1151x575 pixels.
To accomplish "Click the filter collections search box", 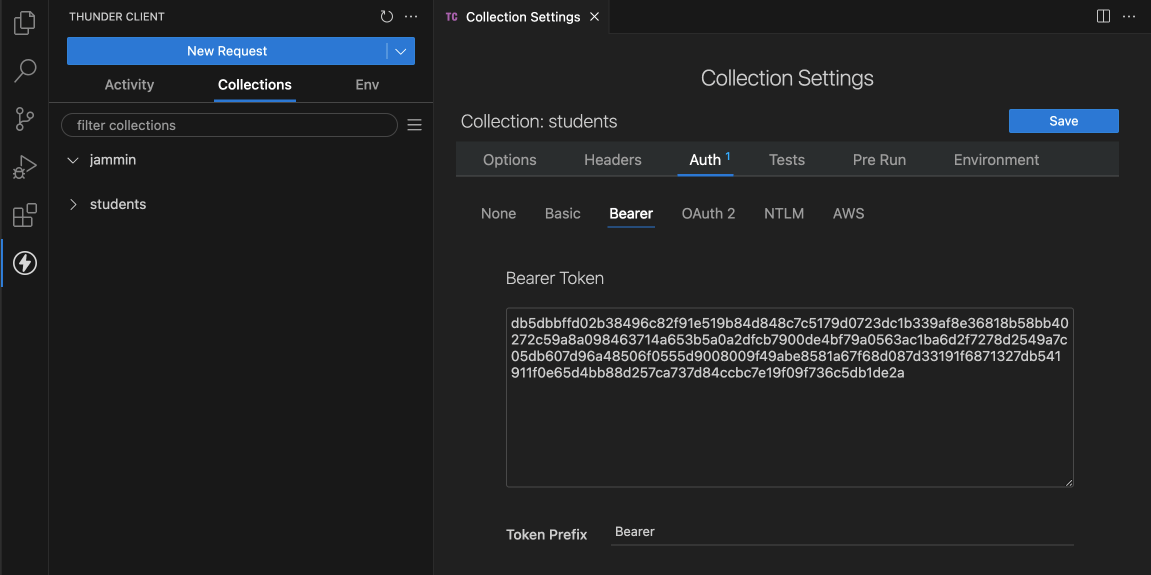I will pyautogui.click(x=229, y=126).
